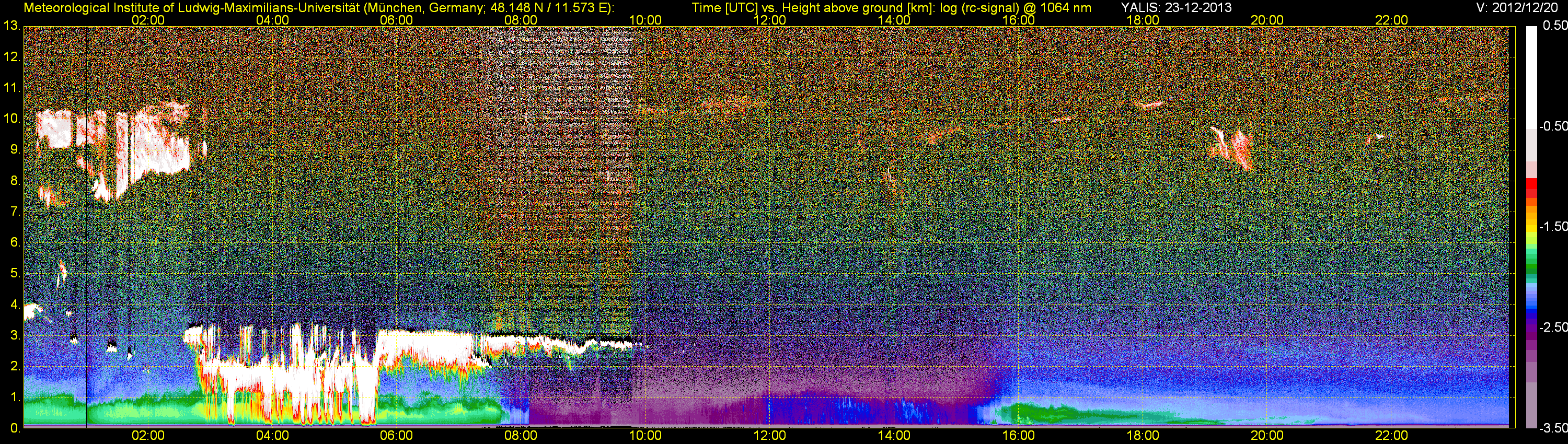Select "22:00" on the top time axis
Viewport: 1568px width, 444px height.
click(x=1391, y=20)
